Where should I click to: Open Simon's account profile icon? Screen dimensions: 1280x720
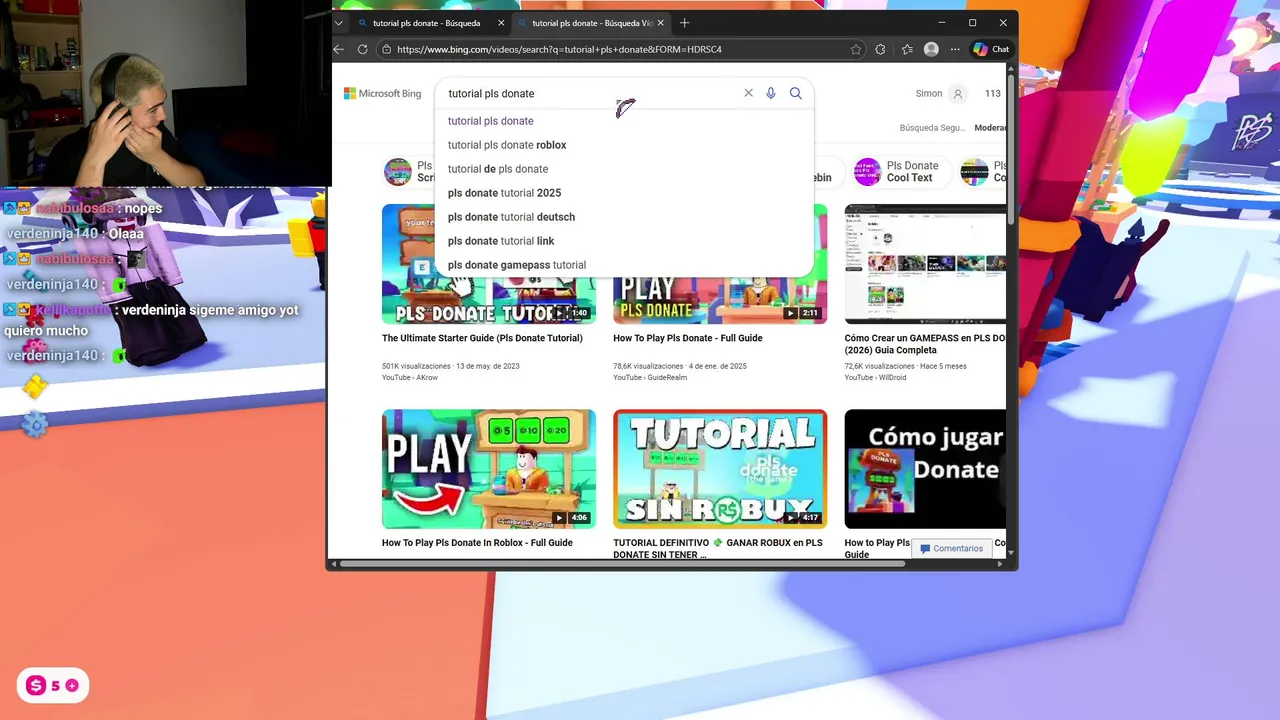click(957, 93)
